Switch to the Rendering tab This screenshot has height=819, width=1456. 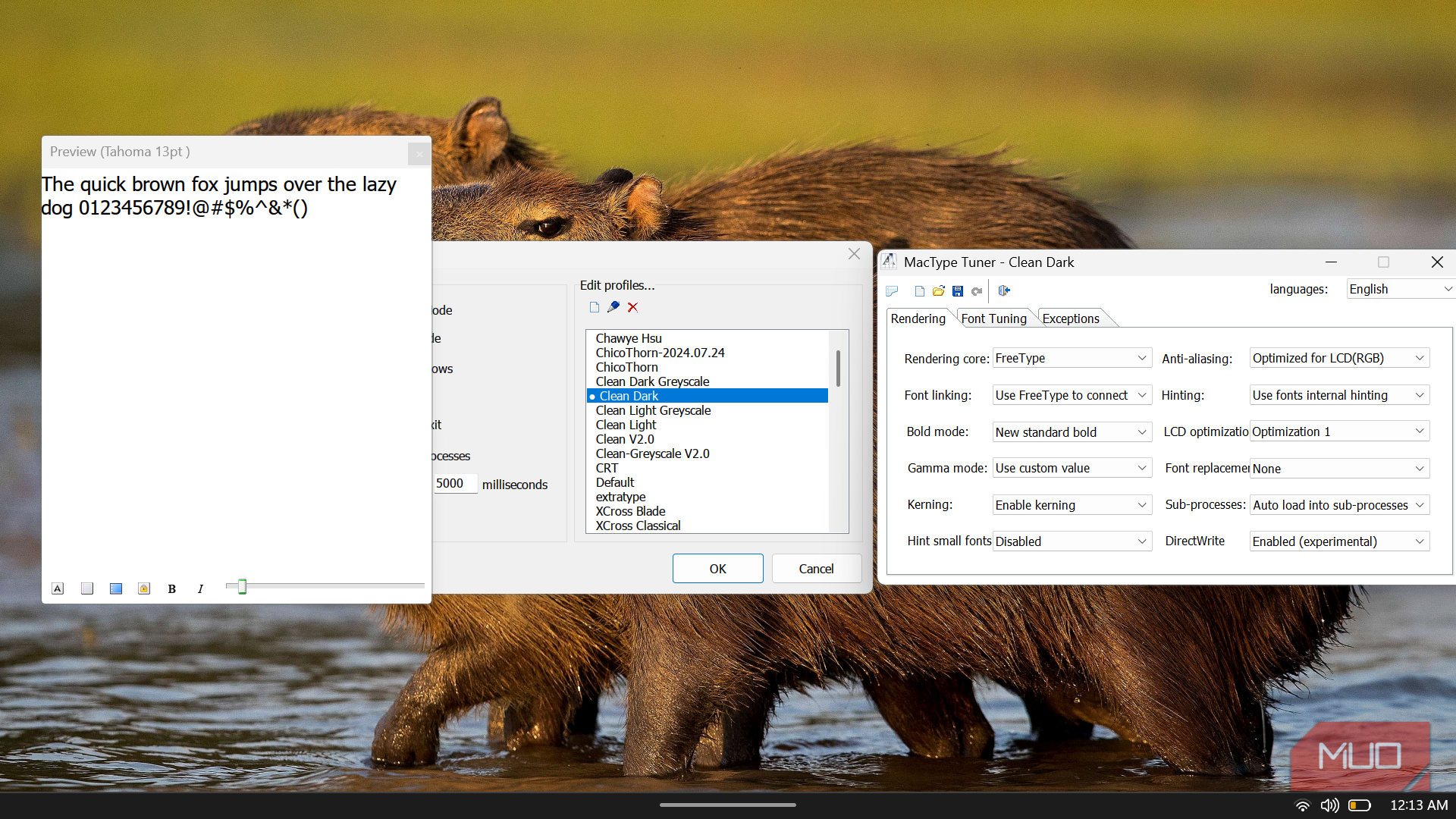918,318
